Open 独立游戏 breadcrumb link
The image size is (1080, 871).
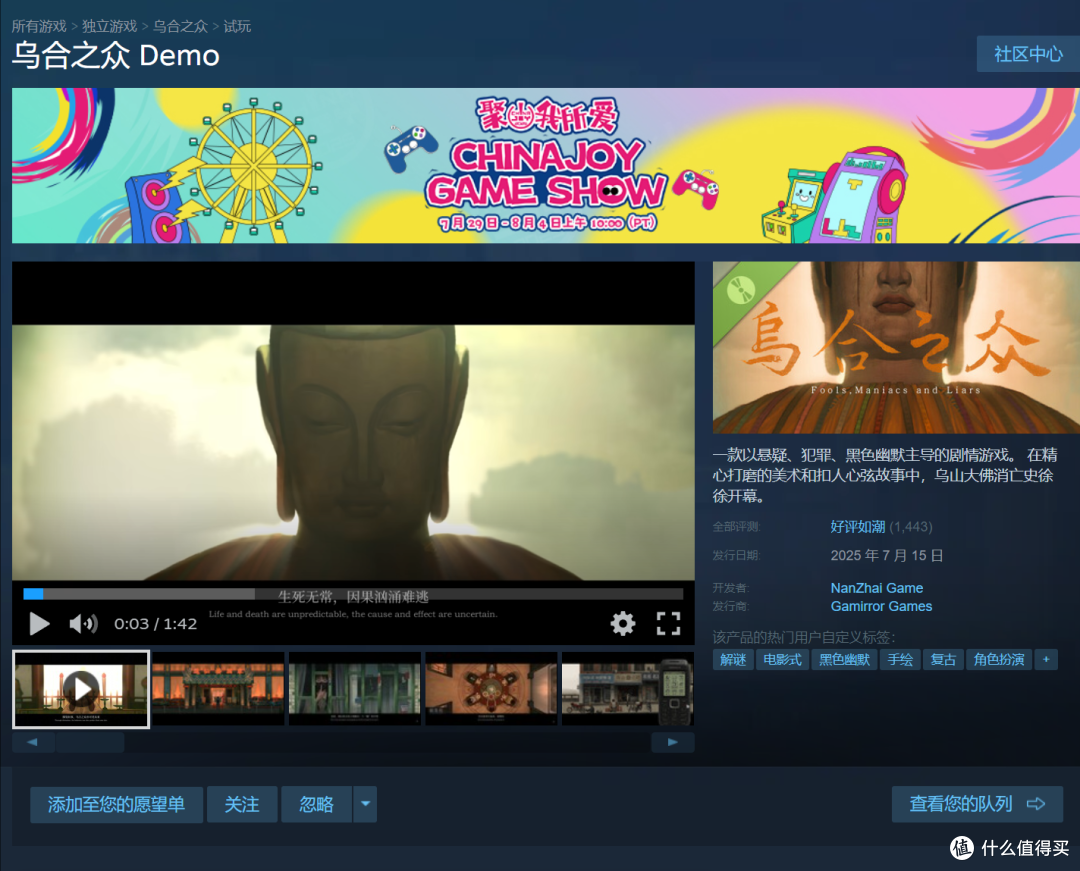click(x=110, y=26)
